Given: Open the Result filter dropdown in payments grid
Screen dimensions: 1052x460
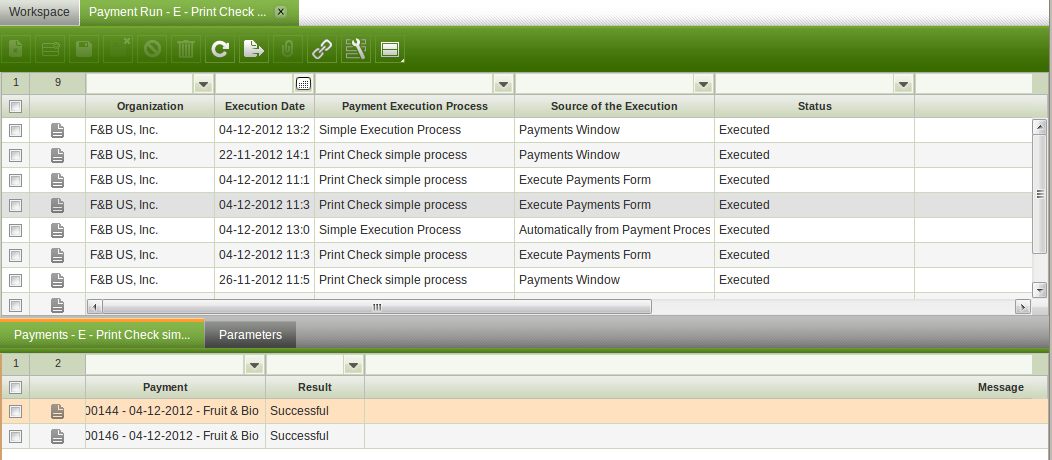Looking at the screenshot, I should 353,365.
